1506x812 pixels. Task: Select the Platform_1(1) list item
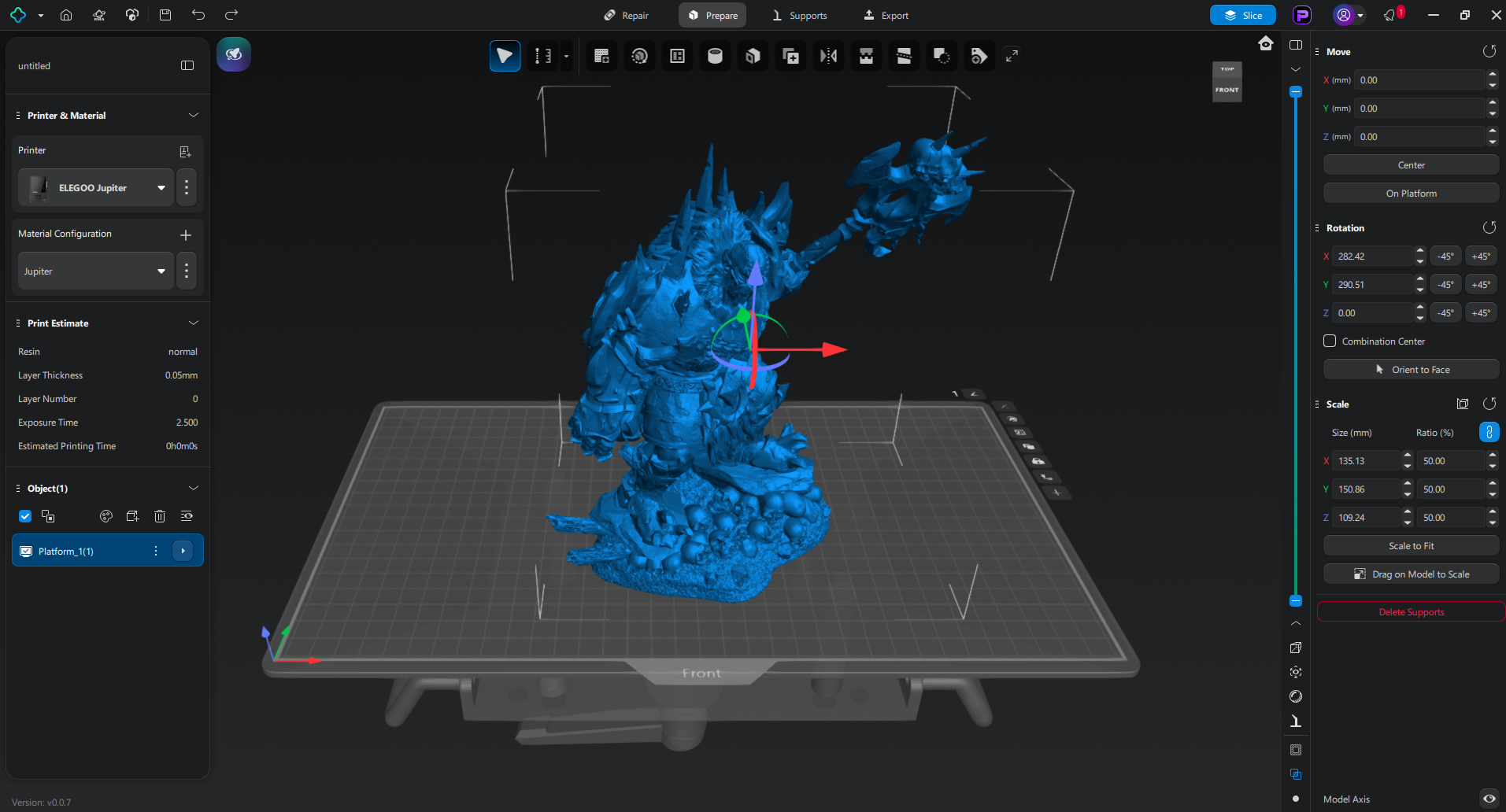click(x=108, y=551)
